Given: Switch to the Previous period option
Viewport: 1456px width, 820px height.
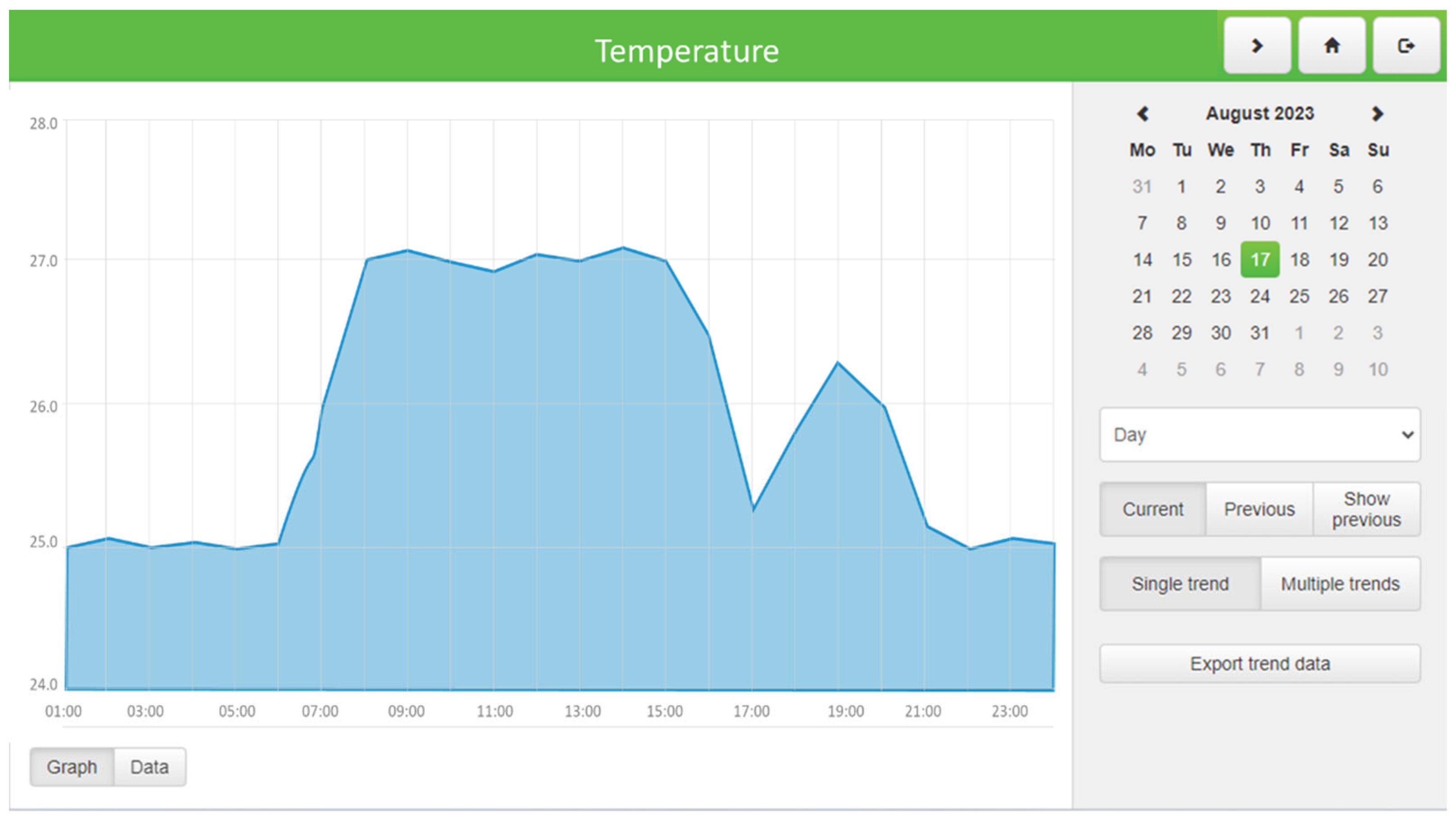Looking at the screenshot, I should pyautogui.click(x=1259, y=509).
